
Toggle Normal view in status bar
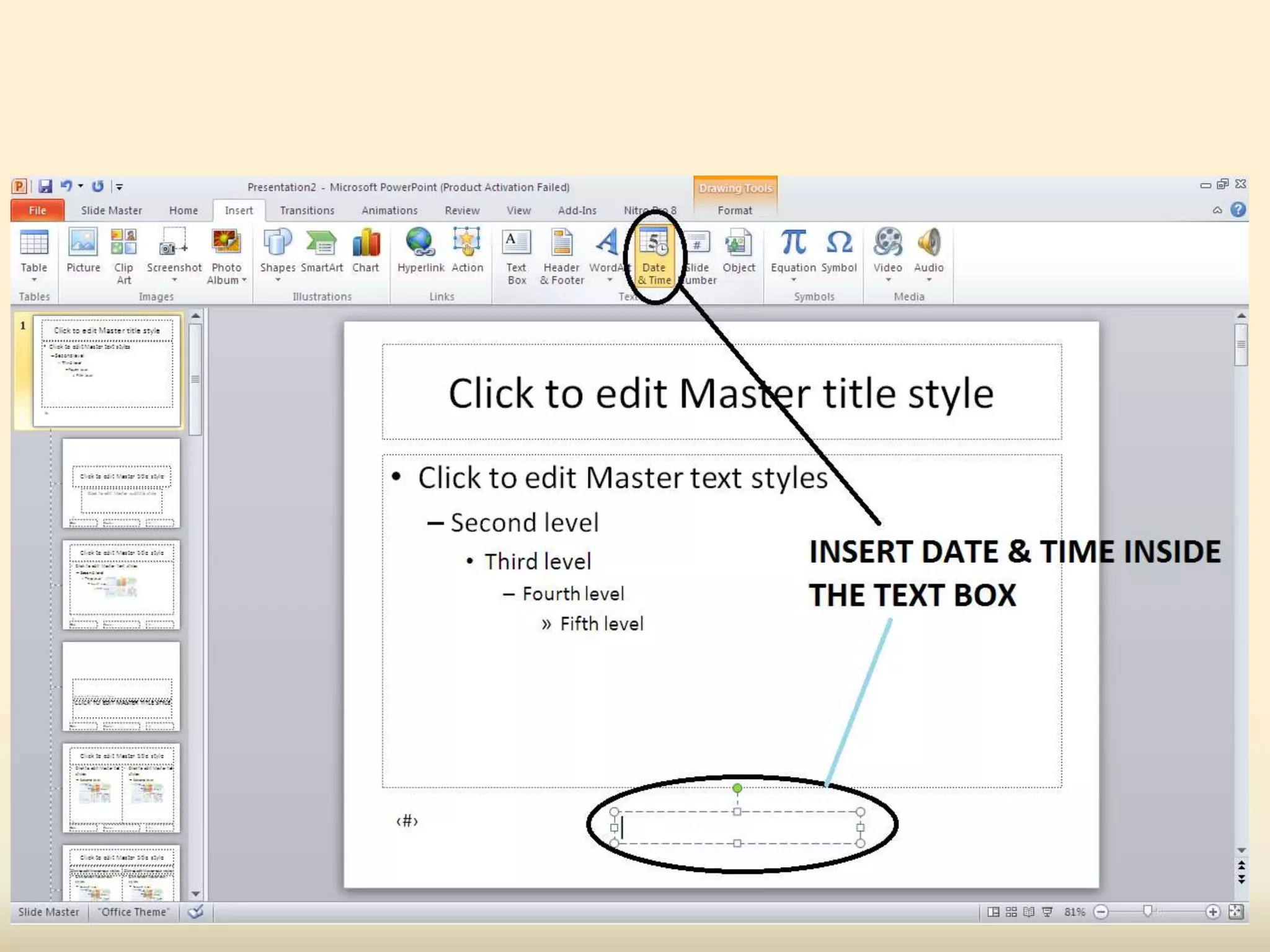pyautogui.click(x=993, y=912)
